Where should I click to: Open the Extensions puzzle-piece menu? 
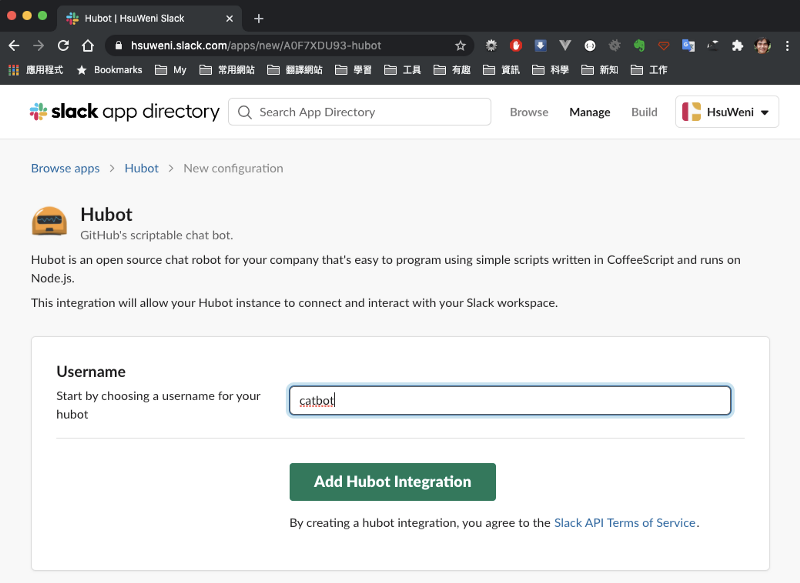pos(737,45)
